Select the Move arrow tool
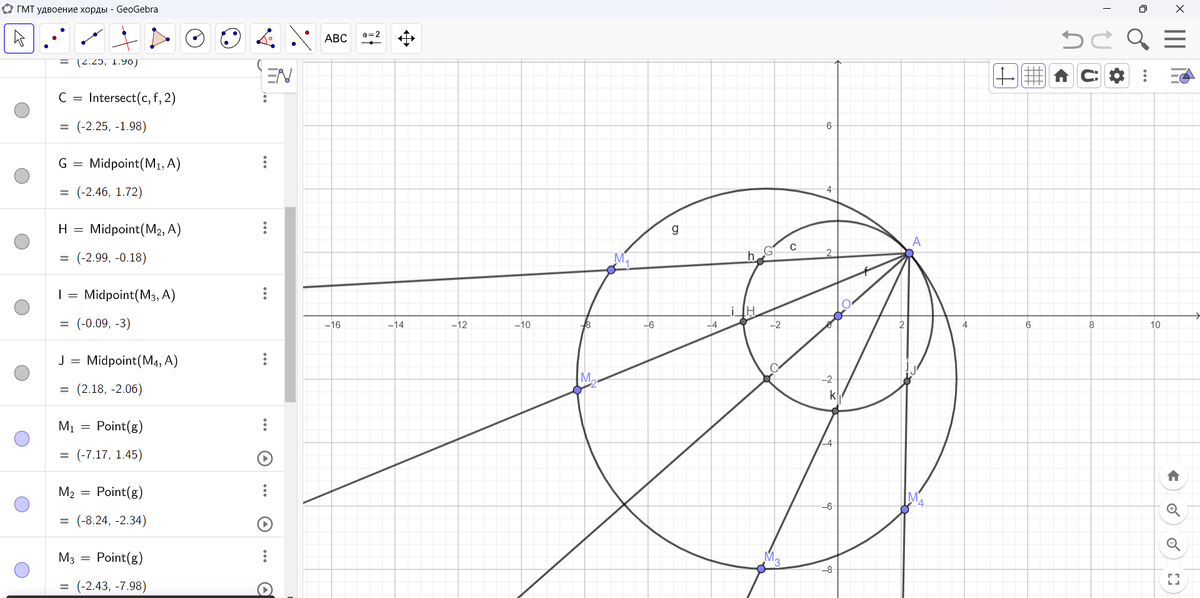The height and width of the screenshot is (598, 1200). pos(19,38)
